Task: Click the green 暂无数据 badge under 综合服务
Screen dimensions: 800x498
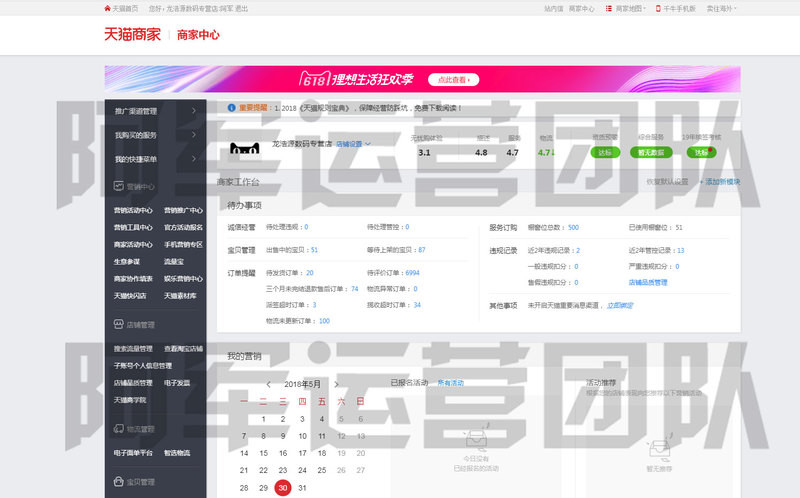Action: [x=651, y=152]
